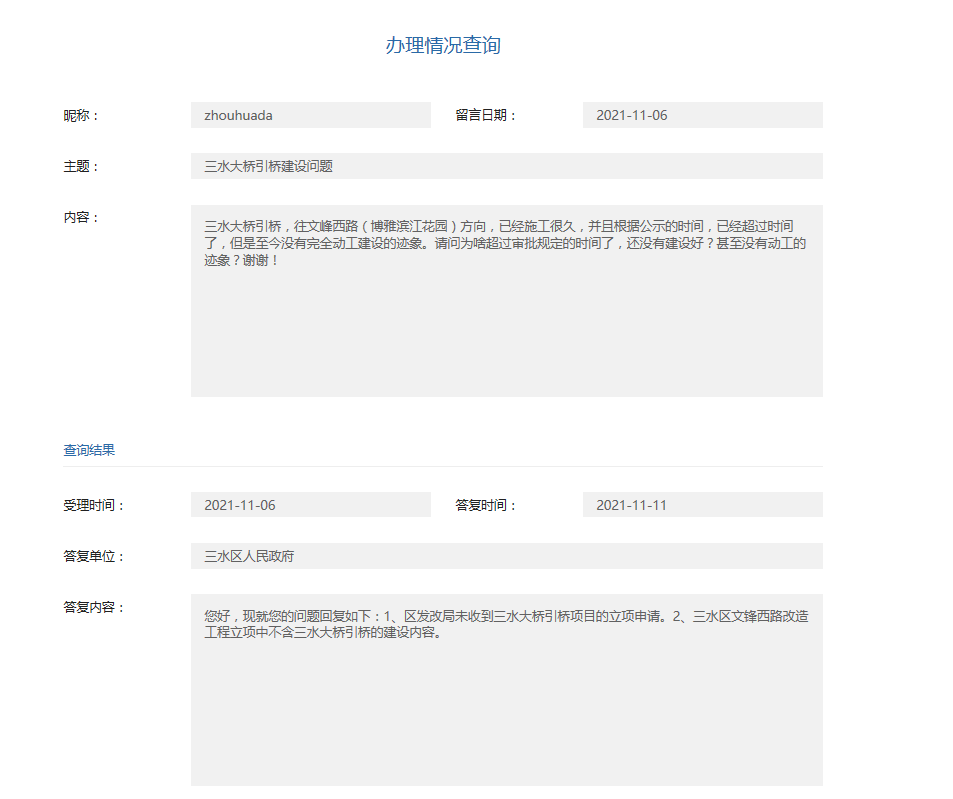Screen dimensions: 953x799
Task: Click the 查询结果 section heading
Action: [89, 450]
